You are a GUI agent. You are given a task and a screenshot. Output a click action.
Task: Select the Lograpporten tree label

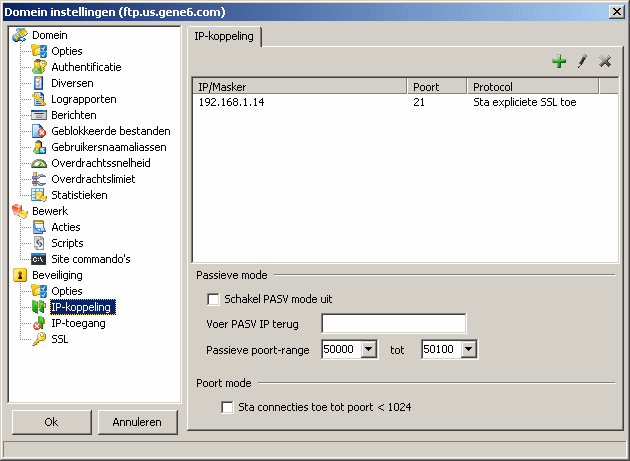[84, 99]
